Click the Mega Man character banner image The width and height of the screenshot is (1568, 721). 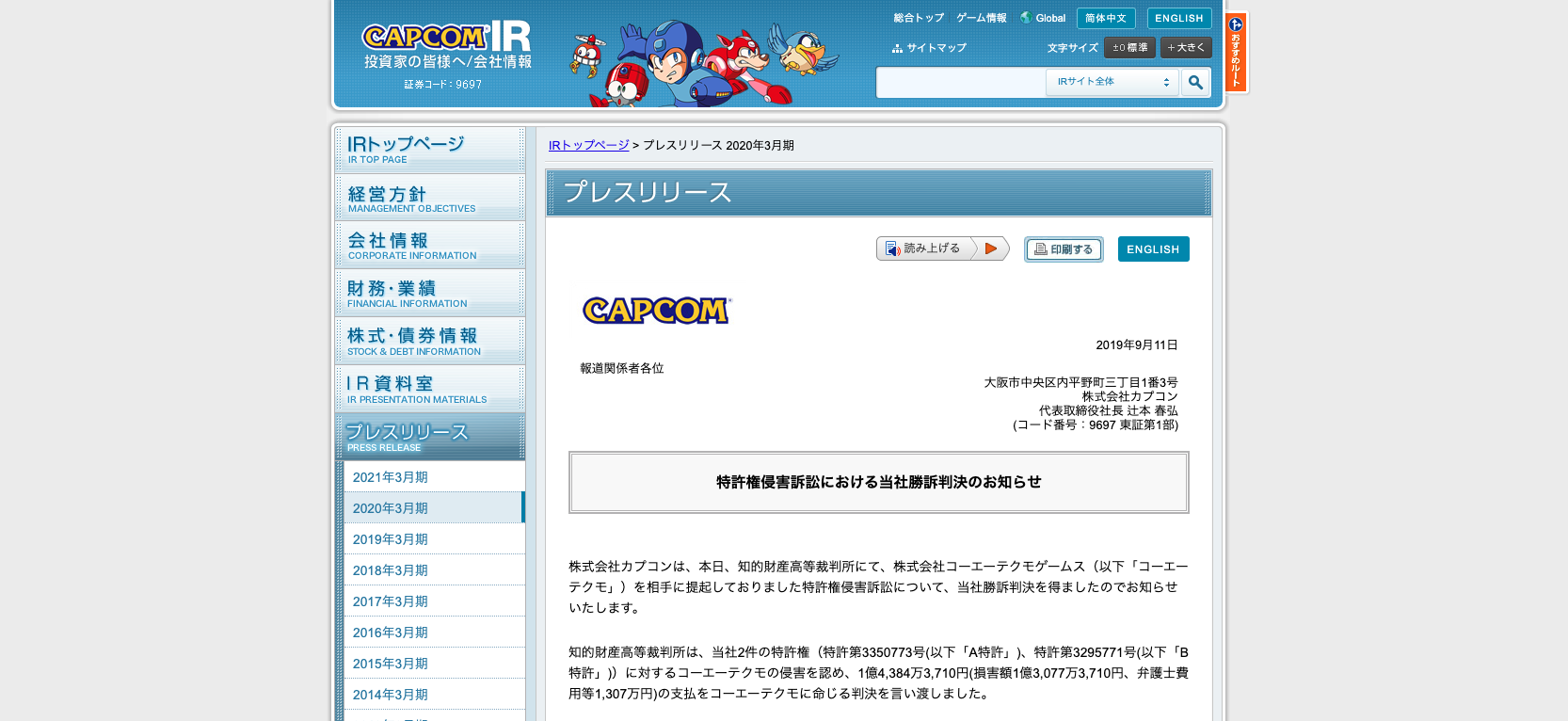704,63
